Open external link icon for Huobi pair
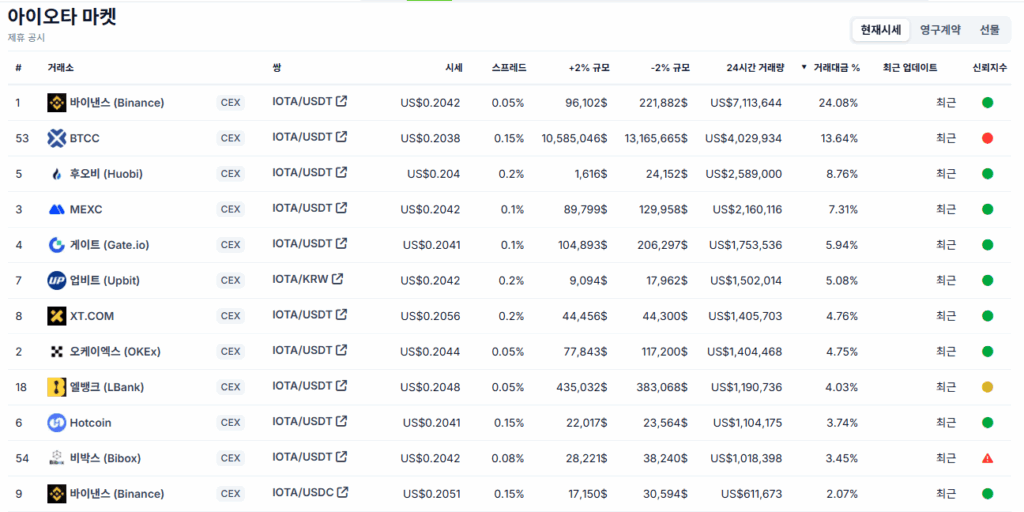 [x=341, y=172]
